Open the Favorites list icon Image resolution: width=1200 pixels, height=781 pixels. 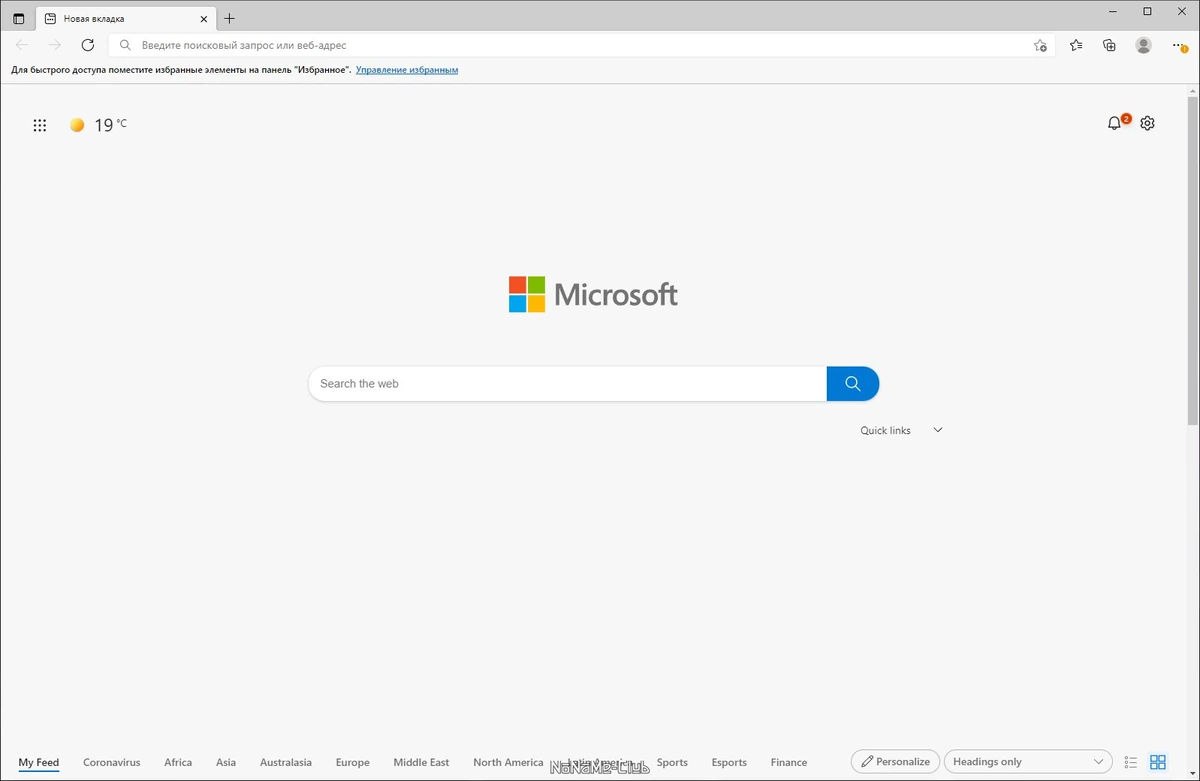click(1076, 45)
